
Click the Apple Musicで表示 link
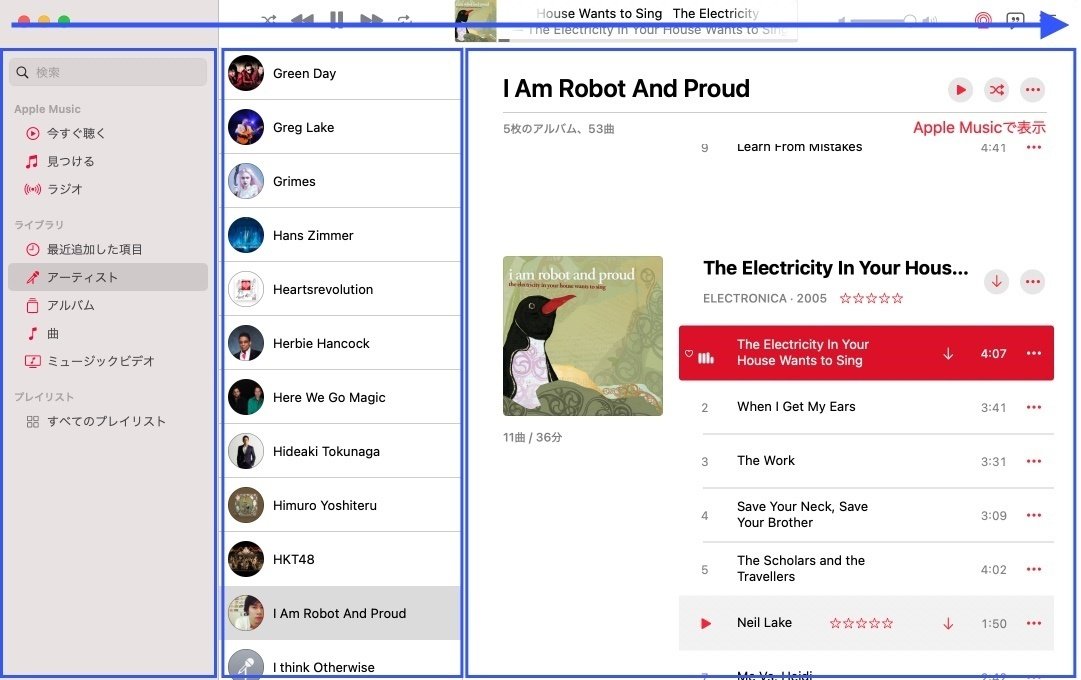click(979, 128)
